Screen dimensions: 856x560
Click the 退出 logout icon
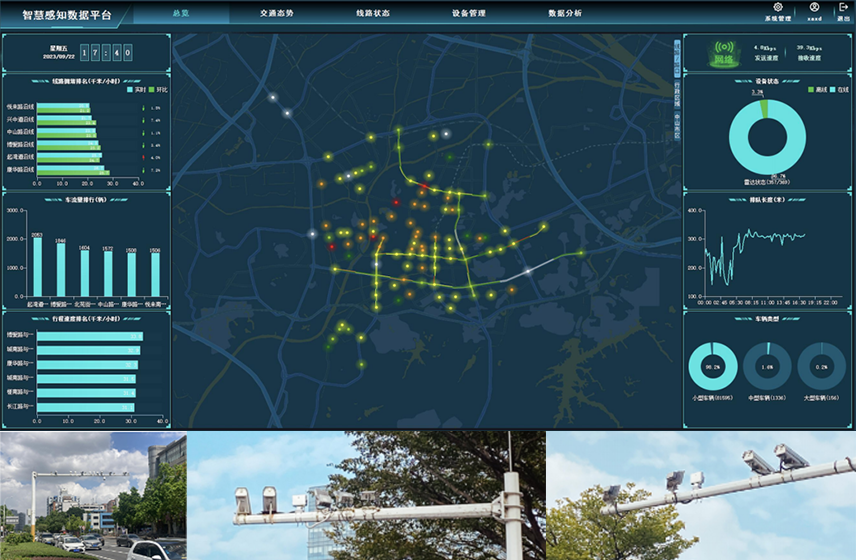pyautogui.click(x=843, y=8)
